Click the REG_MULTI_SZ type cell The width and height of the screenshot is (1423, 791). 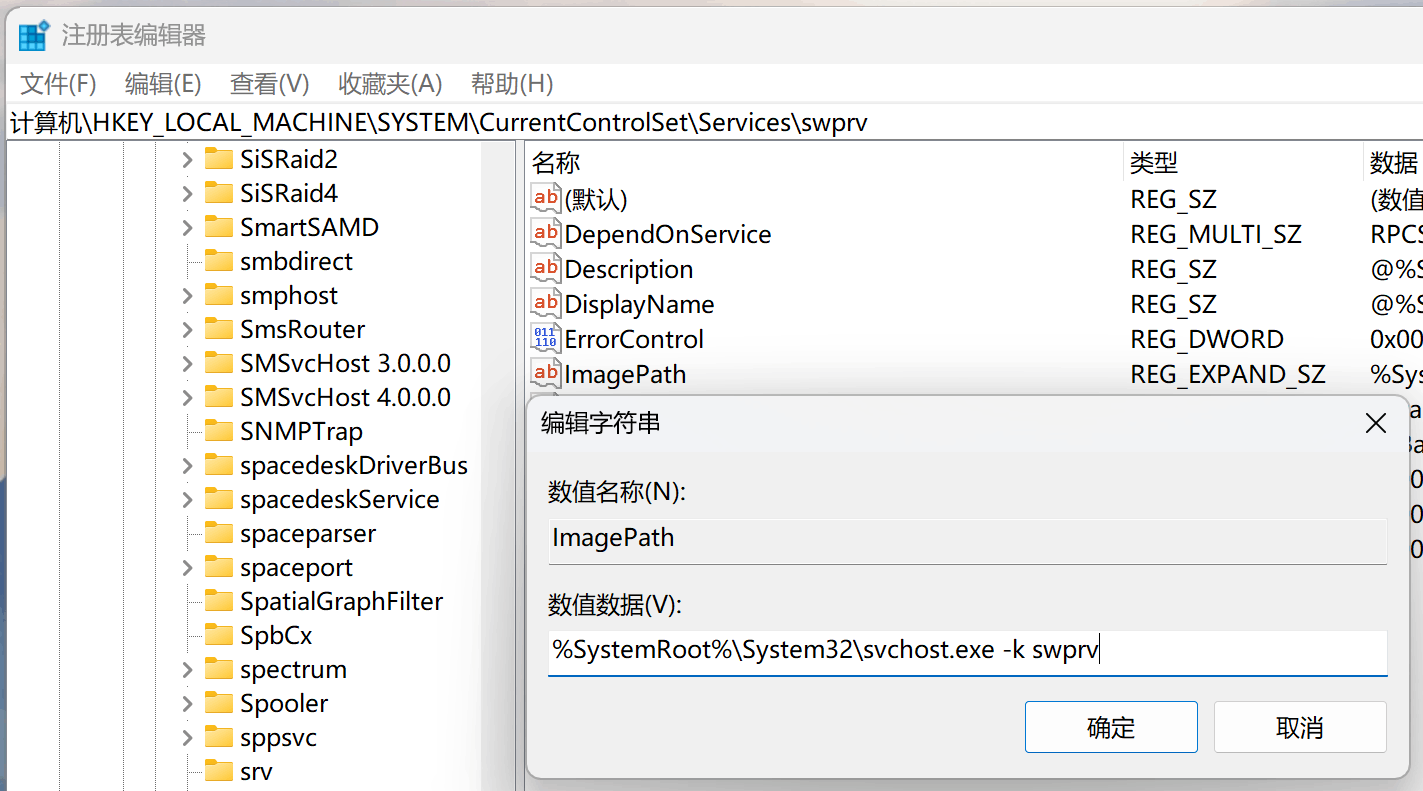[1216, 234]
